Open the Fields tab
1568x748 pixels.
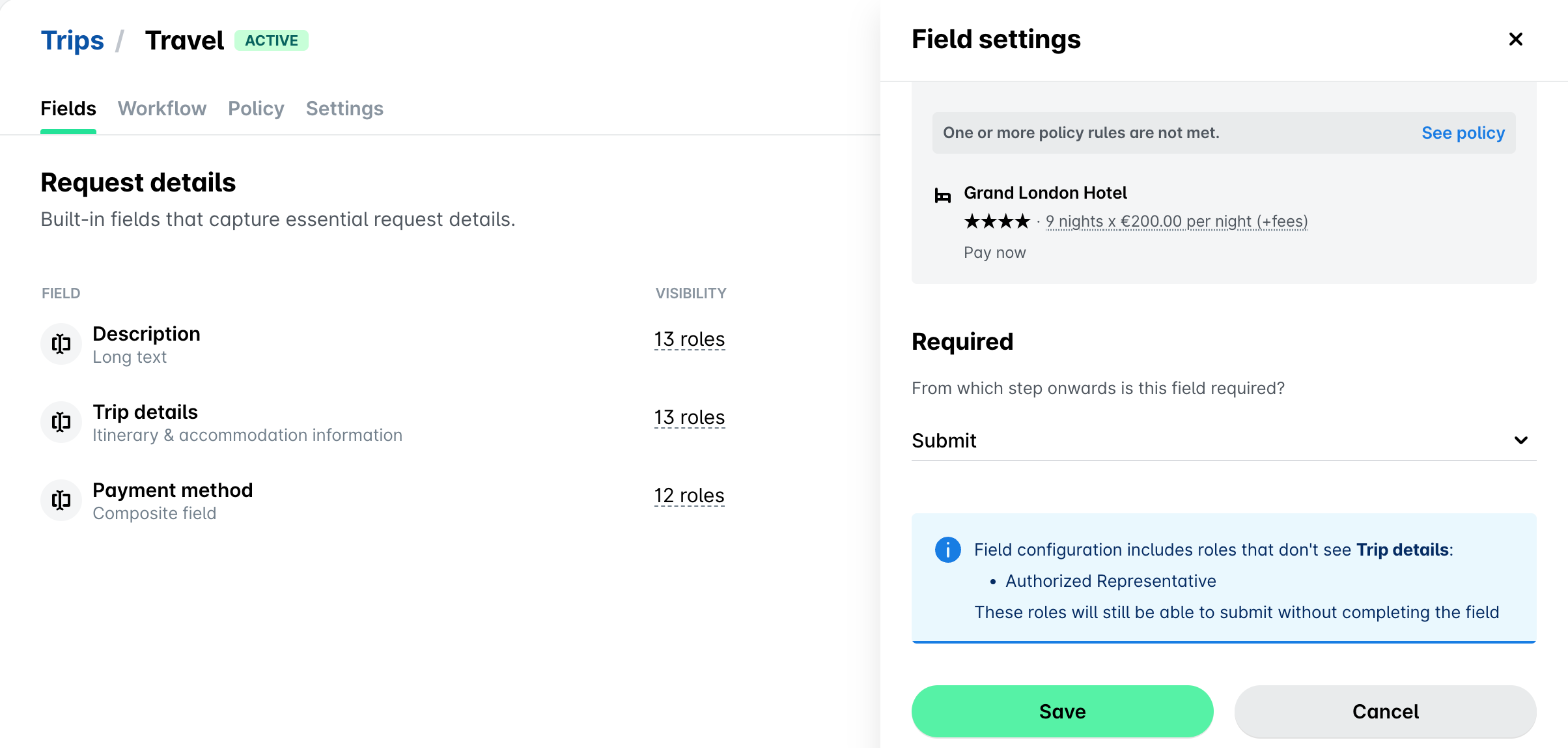(68, 108)
